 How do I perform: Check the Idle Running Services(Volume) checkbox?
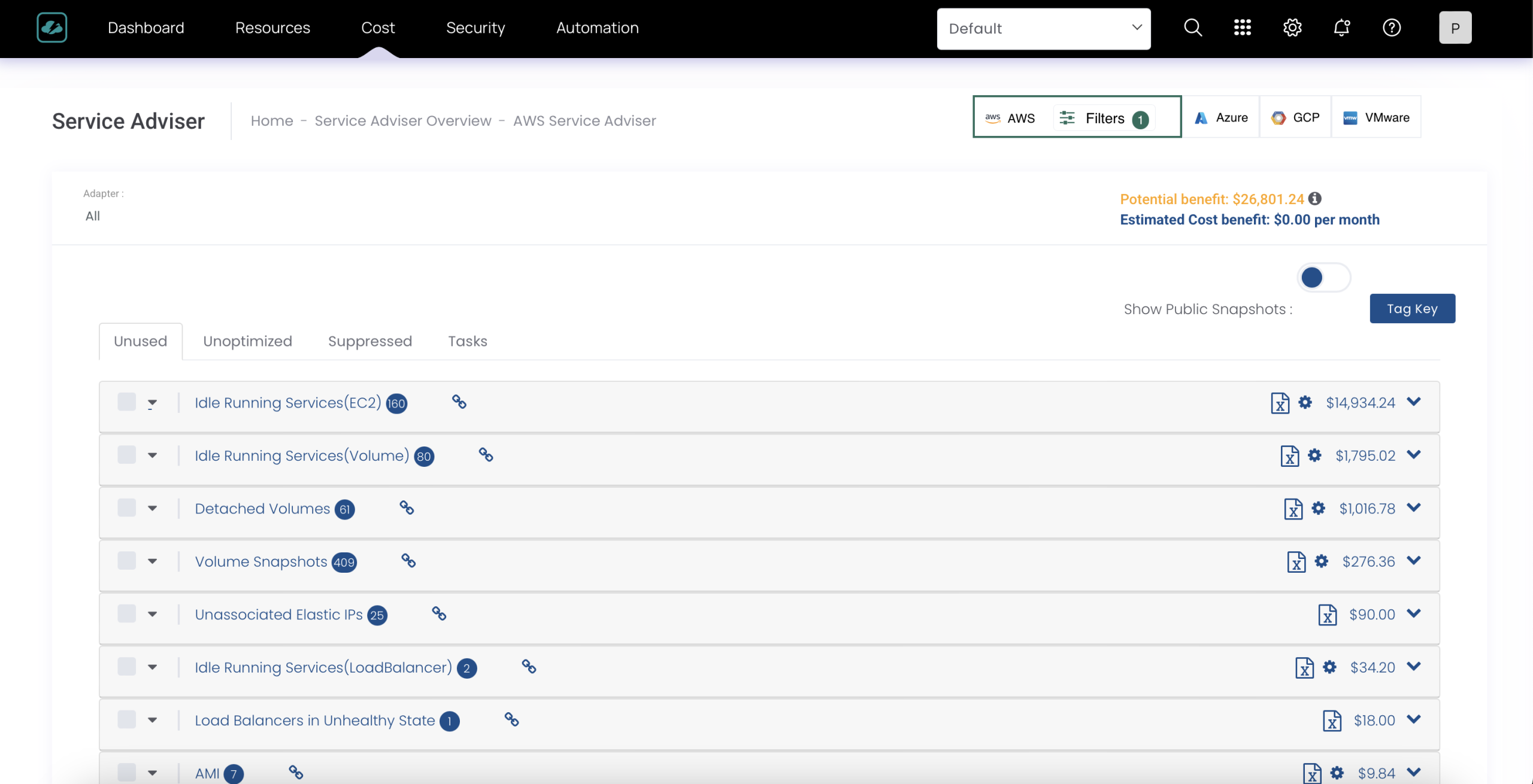coord(126,455)
